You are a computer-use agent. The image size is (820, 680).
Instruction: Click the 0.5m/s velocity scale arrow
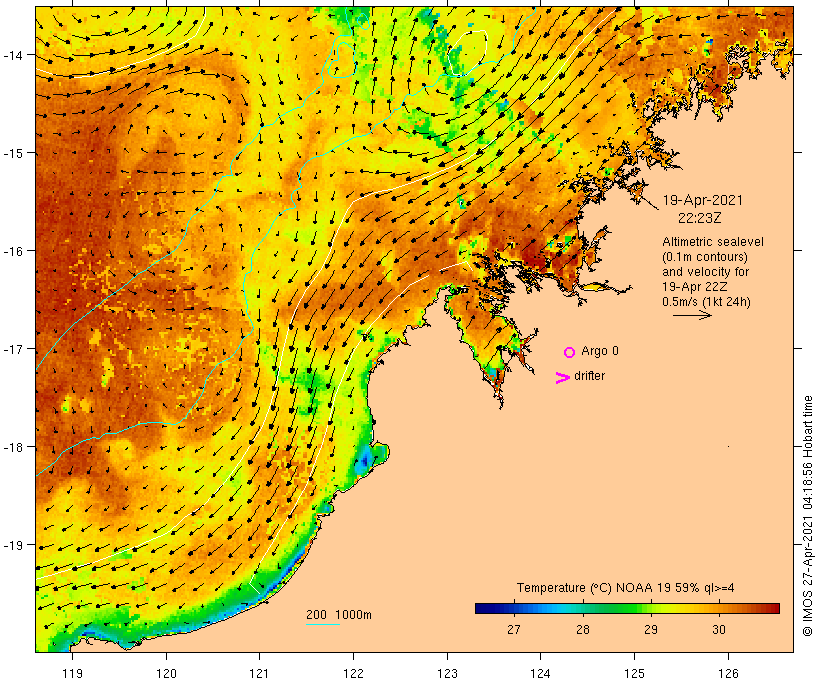[692, 315]
